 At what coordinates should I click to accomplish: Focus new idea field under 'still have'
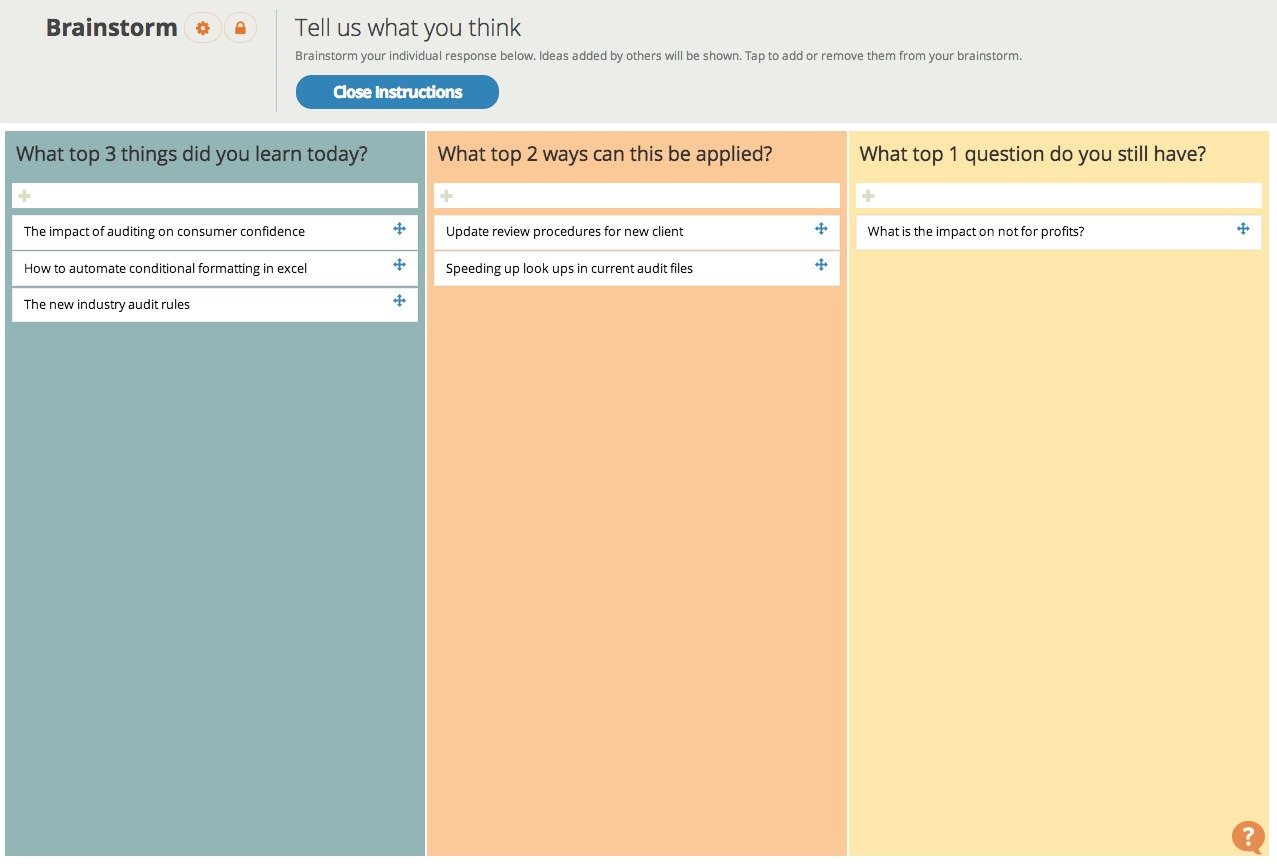click(1059, 195)
